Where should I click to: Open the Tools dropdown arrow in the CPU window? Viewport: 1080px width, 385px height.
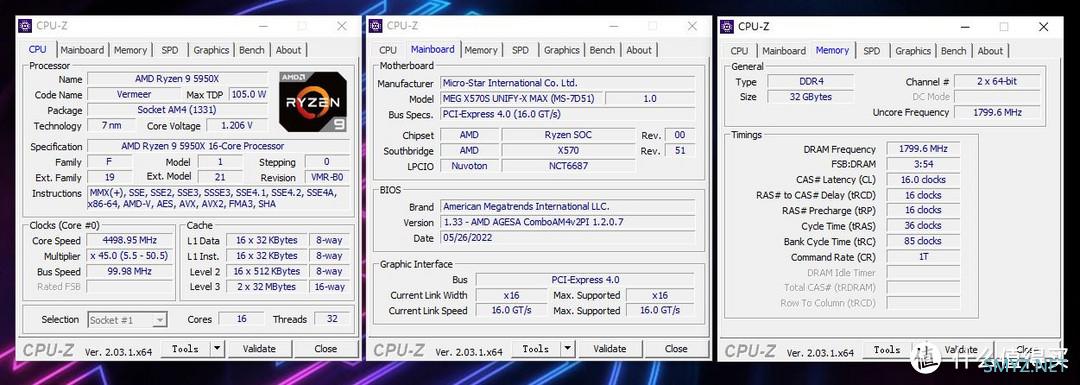pyautogui.click(x=216, y=348)
